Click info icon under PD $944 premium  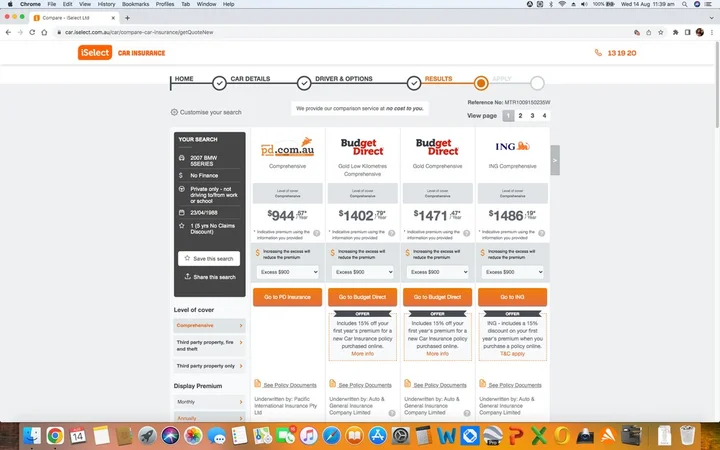pyautogui.click(x=316, y=233)
